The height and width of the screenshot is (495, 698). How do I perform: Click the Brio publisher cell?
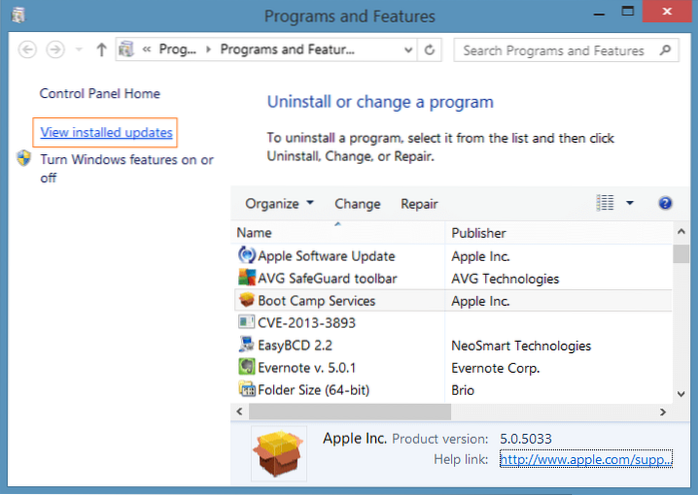[463, 390]
